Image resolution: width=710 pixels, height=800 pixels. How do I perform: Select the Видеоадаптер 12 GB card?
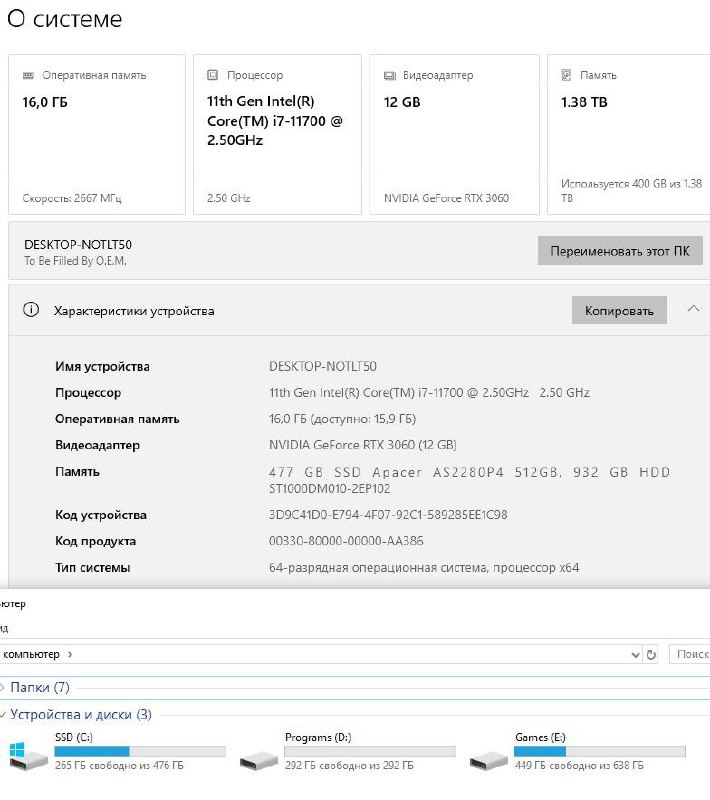pos(454,135)
